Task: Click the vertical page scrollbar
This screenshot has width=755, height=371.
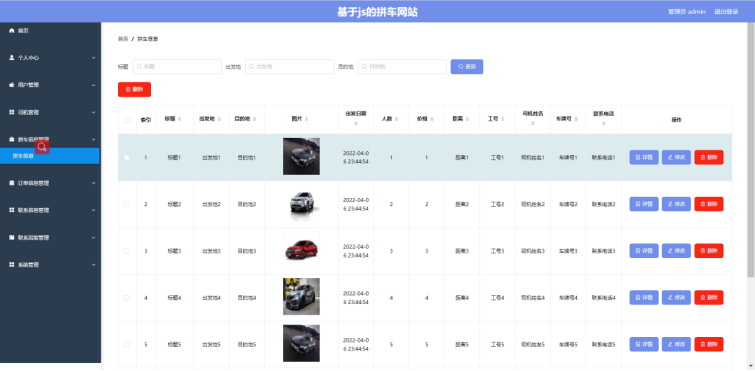Action: click(751, 149)
